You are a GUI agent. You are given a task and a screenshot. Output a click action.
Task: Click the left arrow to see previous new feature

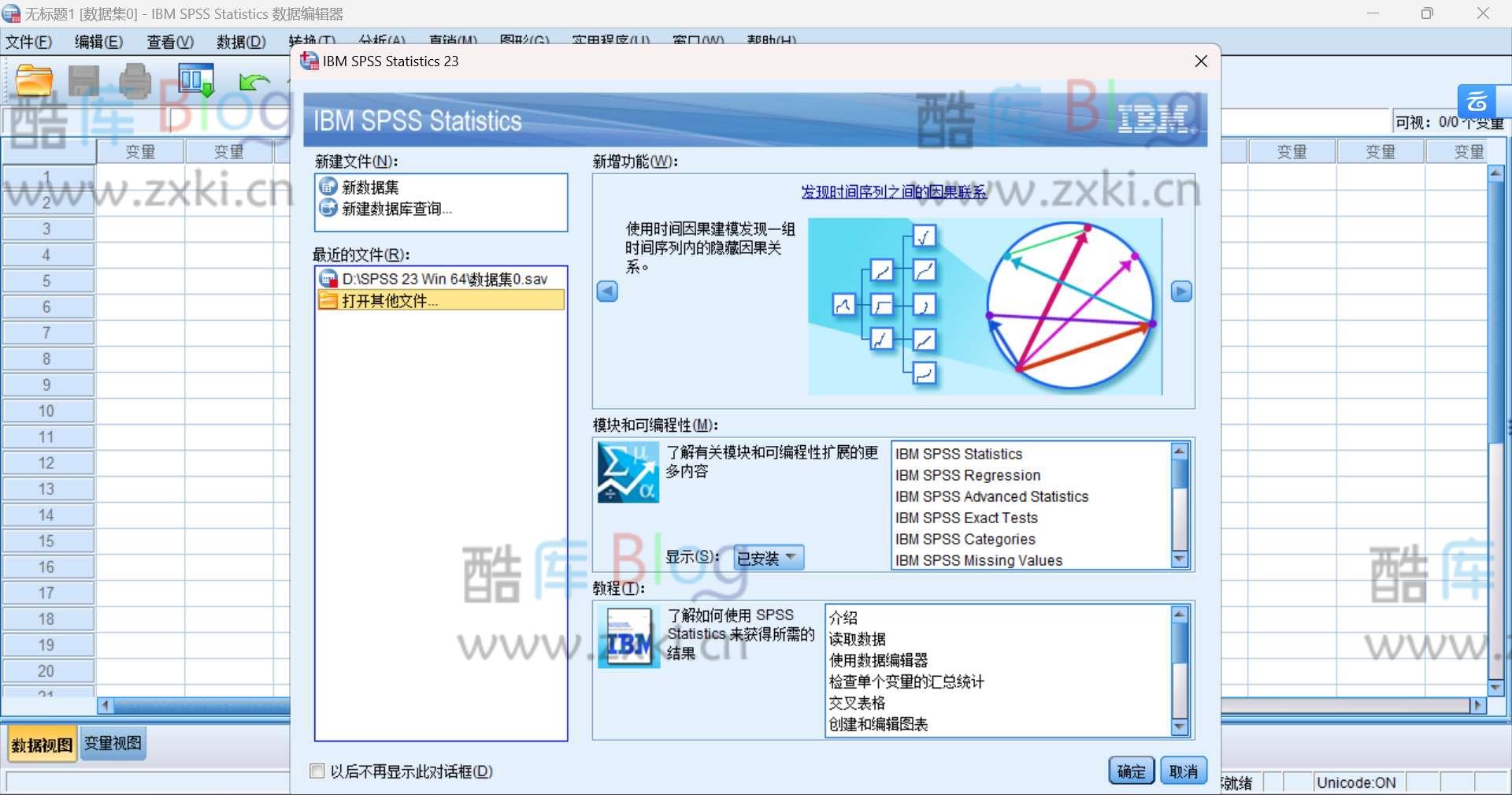tap(606, 291)
